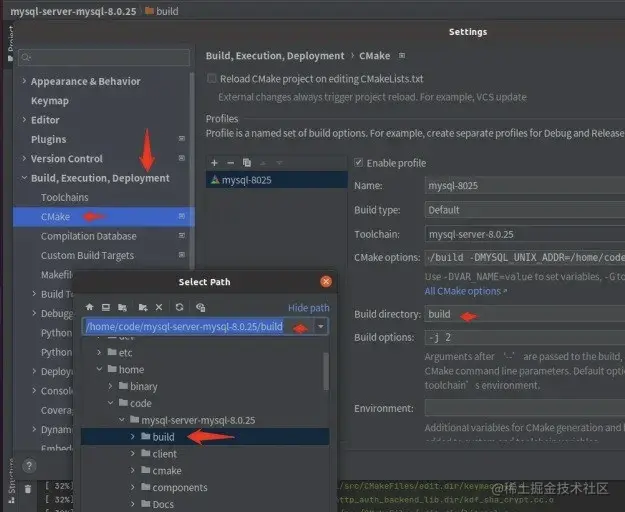Select the components folder in the tree
This screenshot has width=625, height=512.
click(180, 487)
